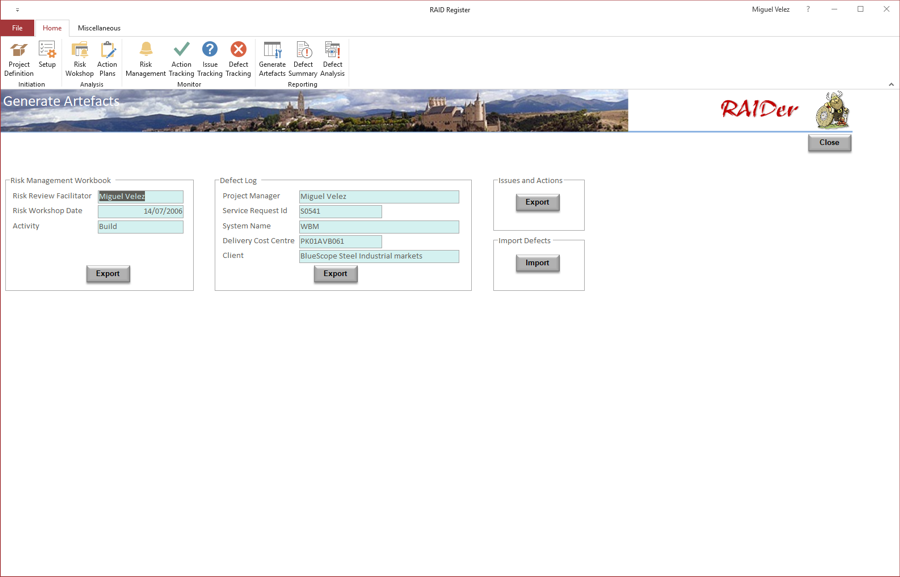Open Risk Management bell icon
Viewport: 900px width, 577px height.
pyautogui.click(x=146, y=59)
